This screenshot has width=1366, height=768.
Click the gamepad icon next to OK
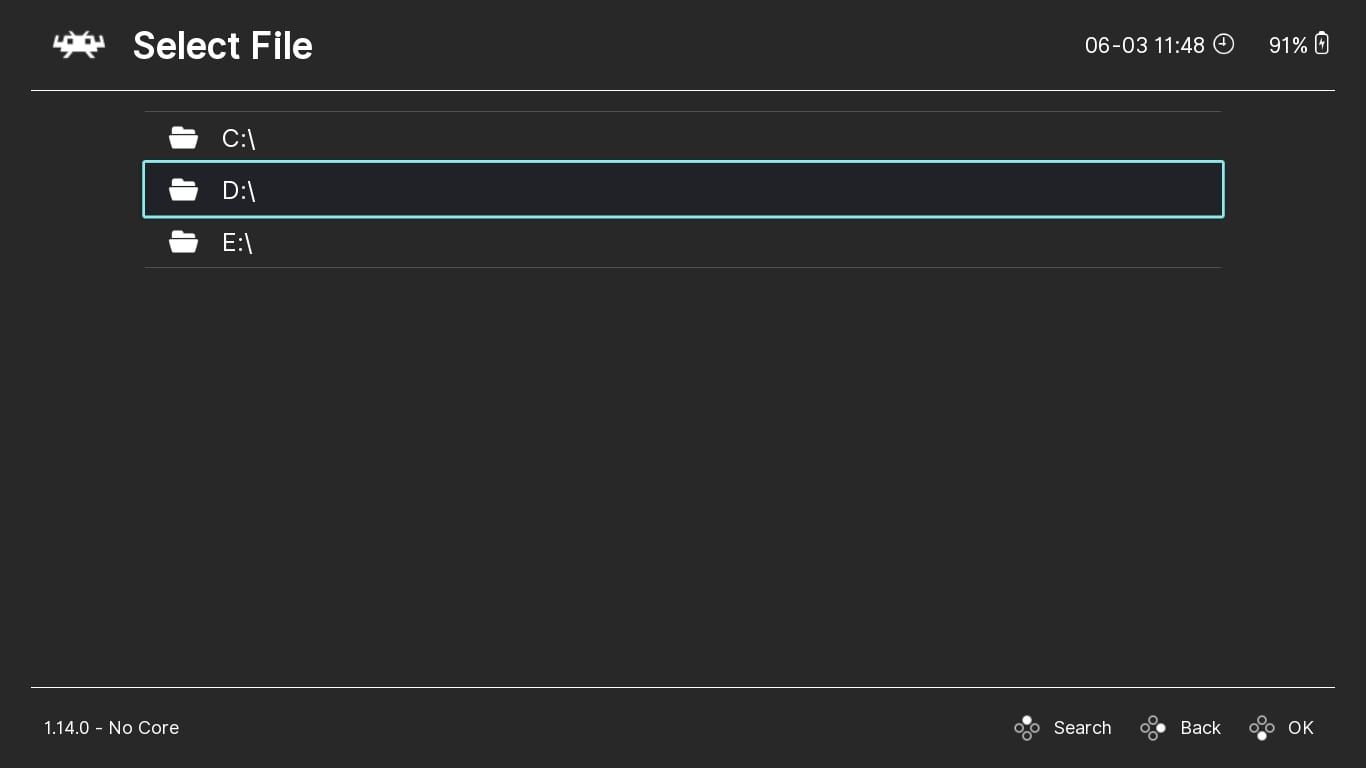point(1263,728)
